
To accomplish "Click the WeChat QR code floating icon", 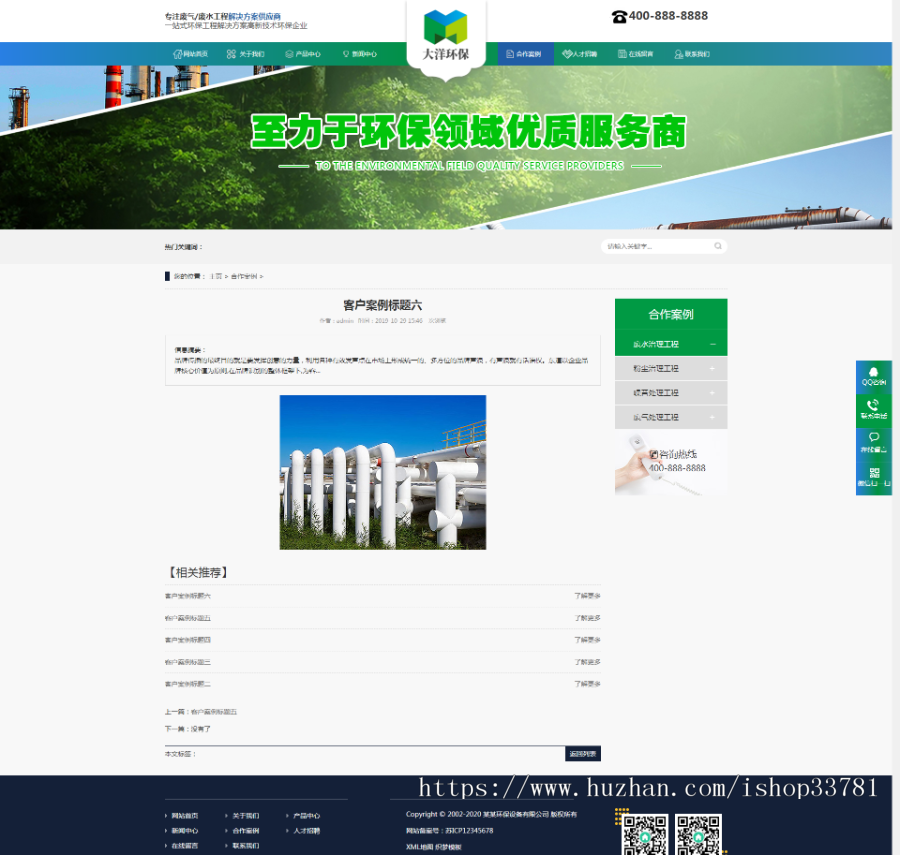I will click(x=873, y=476).
